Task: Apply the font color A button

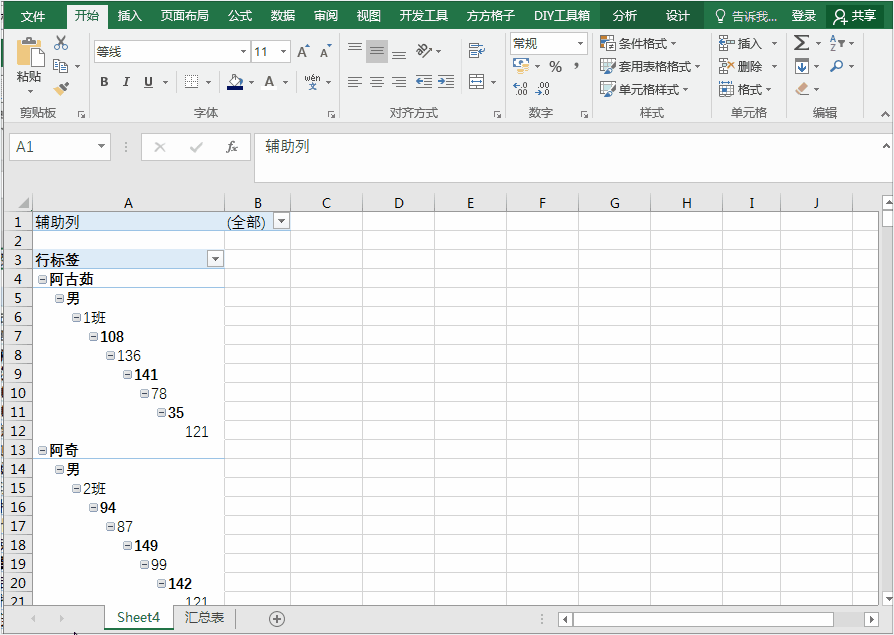Action: 269,82
